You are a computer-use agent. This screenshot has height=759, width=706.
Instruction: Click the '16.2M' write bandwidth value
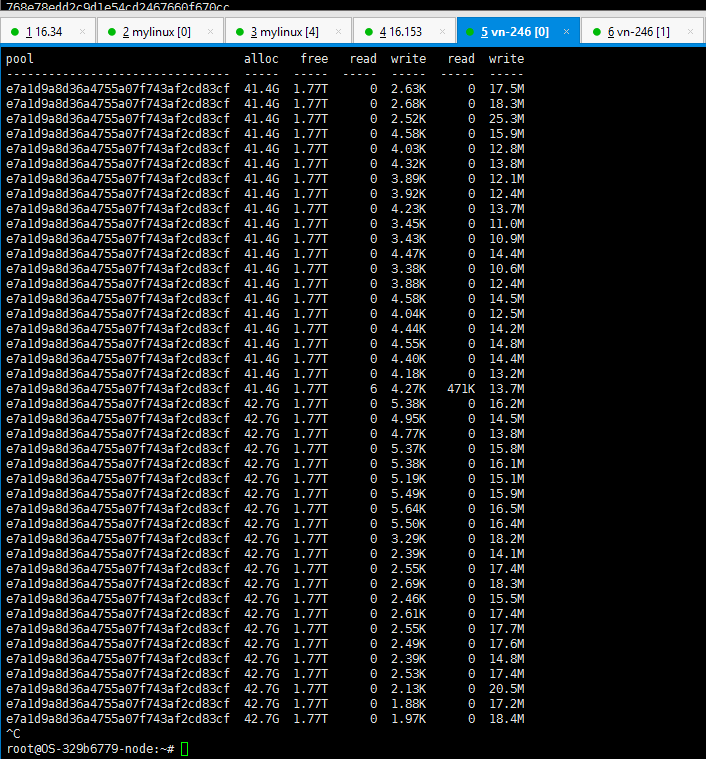[x=507, y=404]
